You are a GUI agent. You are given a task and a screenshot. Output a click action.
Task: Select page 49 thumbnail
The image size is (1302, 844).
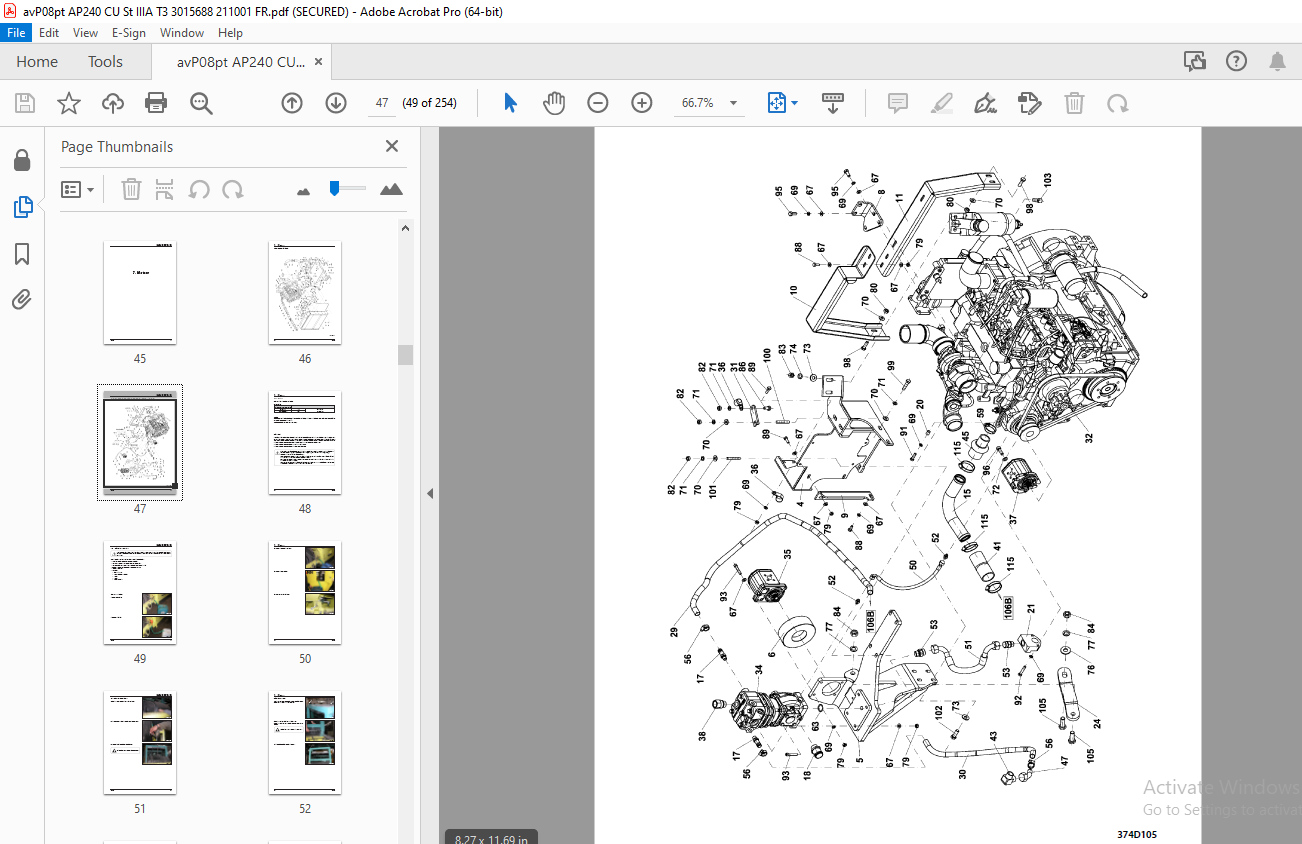(140, 593)
